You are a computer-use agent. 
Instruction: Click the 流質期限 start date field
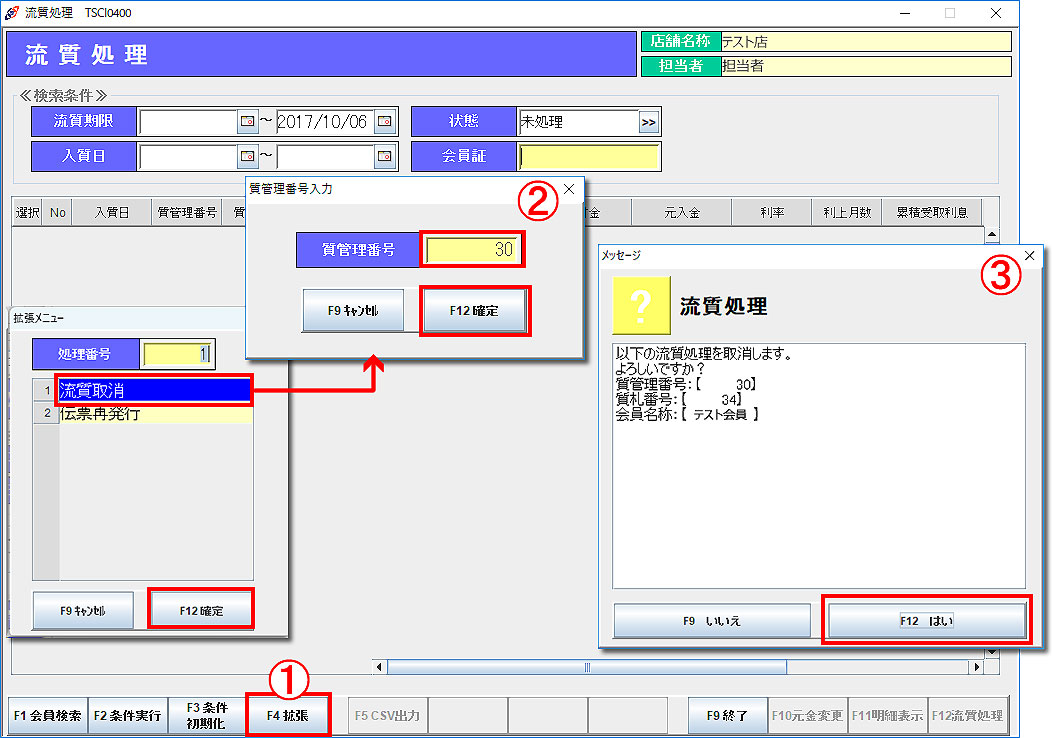tap(188, 121)
